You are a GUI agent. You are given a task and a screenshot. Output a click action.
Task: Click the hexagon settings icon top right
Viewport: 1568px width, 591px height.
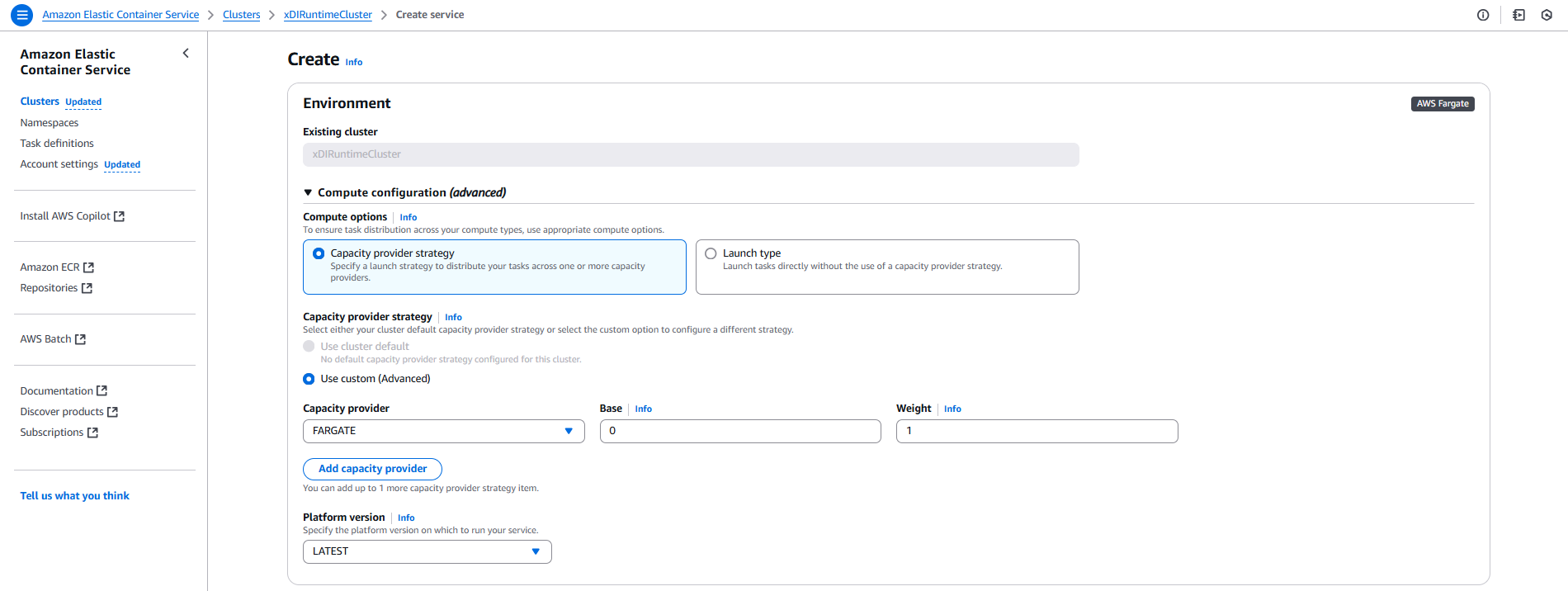click(x=1547, y=15)
